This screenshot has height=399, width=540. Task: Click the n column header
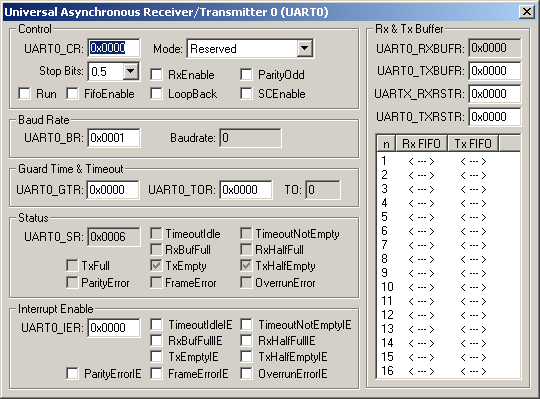coord(386,144)
